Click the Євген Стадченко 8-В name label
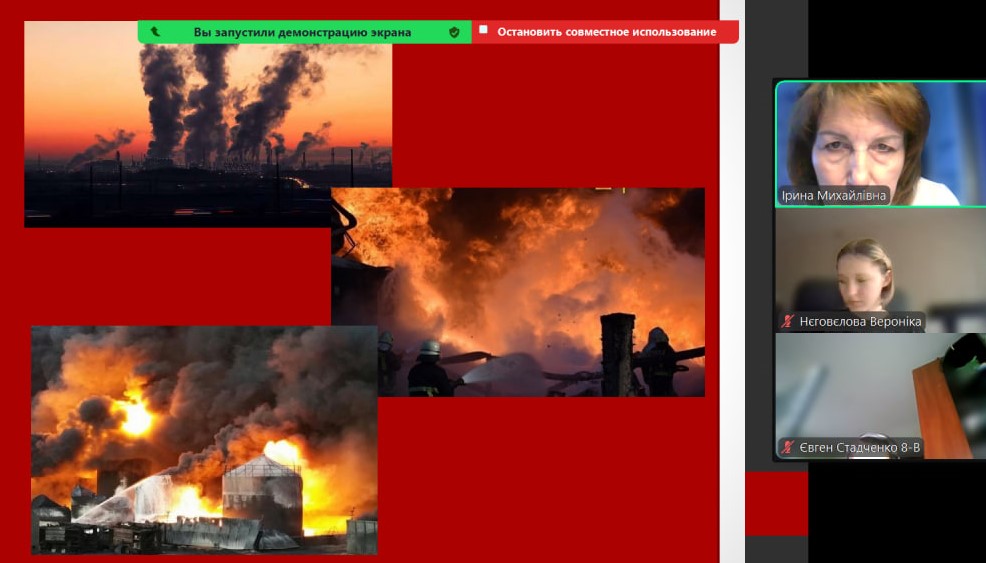Screen dimensions: 986x563 pos(859,447)
